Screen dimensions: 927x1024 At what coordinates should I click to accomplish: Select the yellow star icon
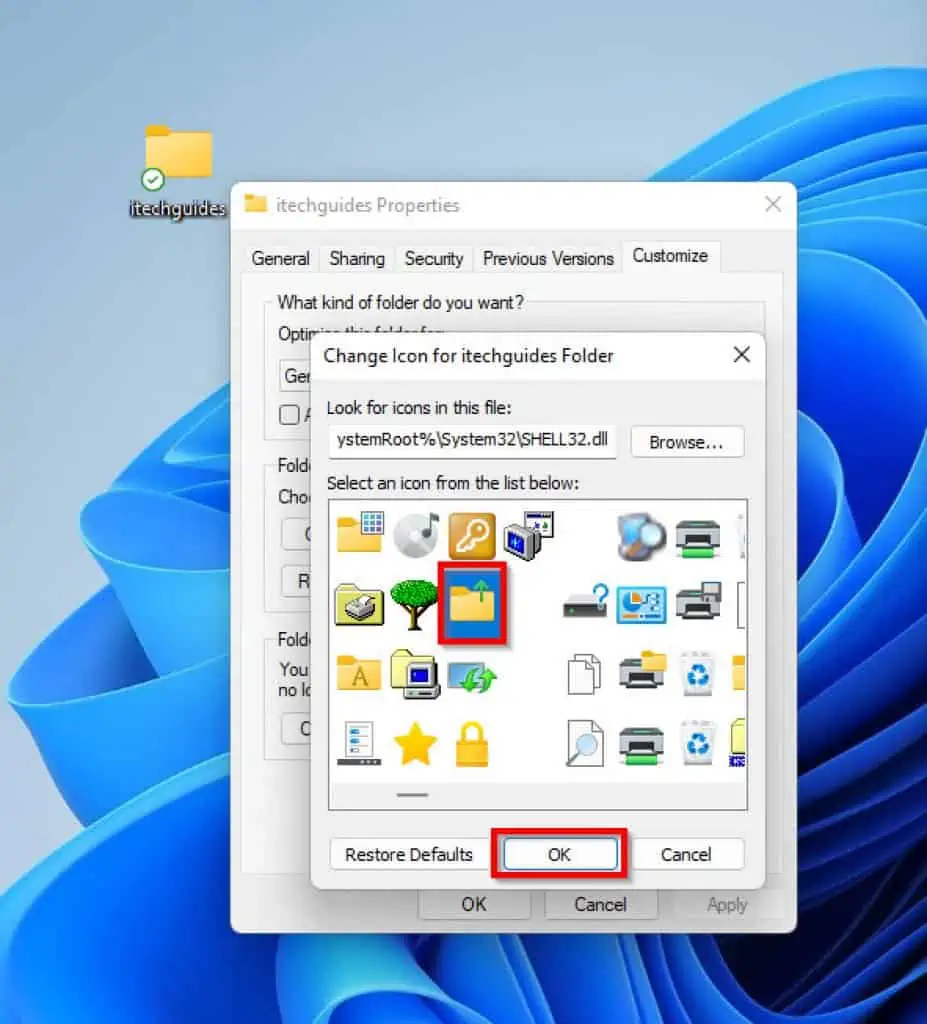[x=417, y=743]
